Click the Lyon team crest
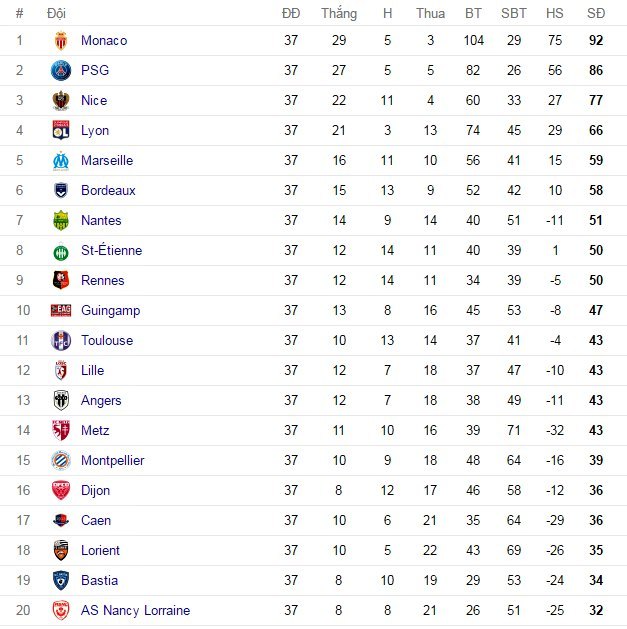Screen dimensions: 627x629 [61, 131]
